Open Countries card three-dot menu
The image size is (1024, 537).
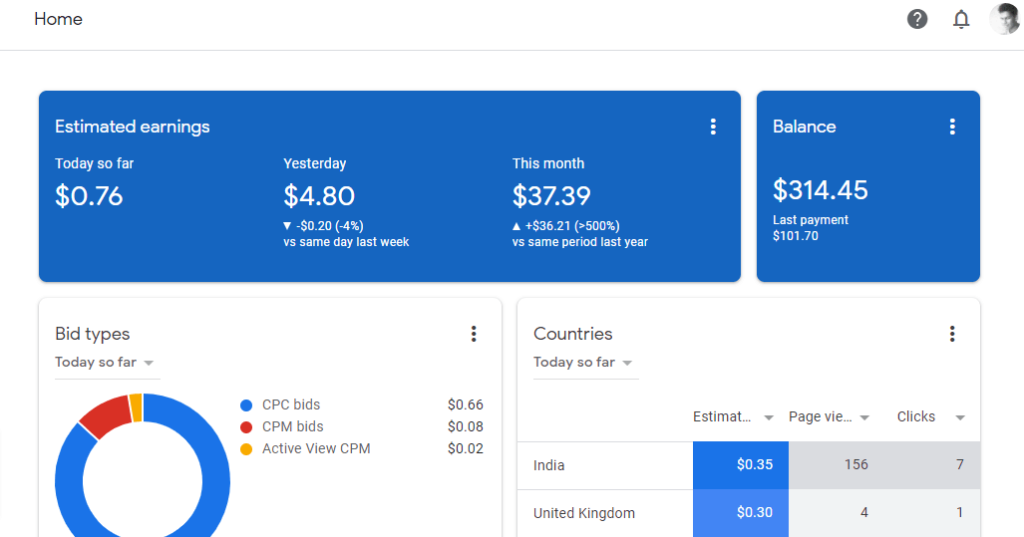[952, 334]
